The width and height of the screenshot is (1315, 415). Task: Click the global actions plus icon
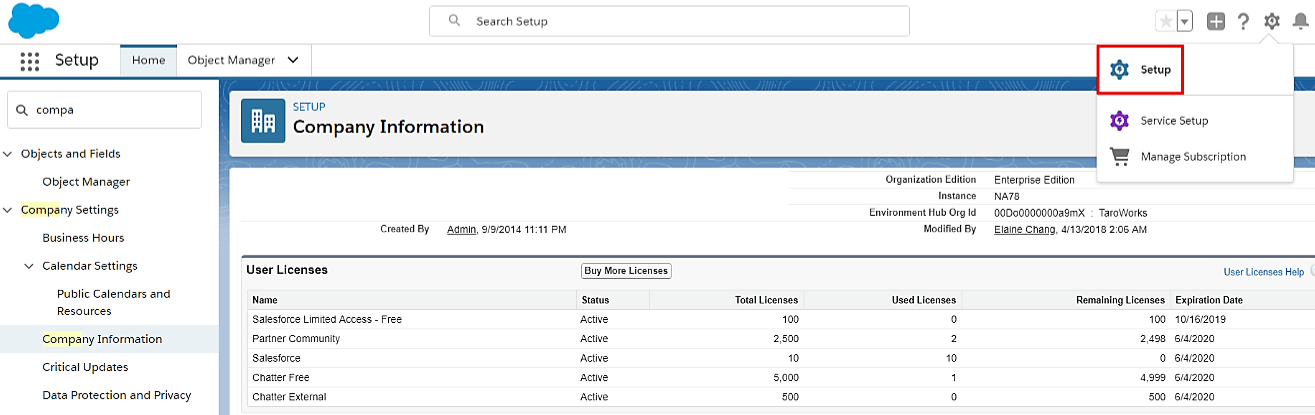click(1216, 21)
